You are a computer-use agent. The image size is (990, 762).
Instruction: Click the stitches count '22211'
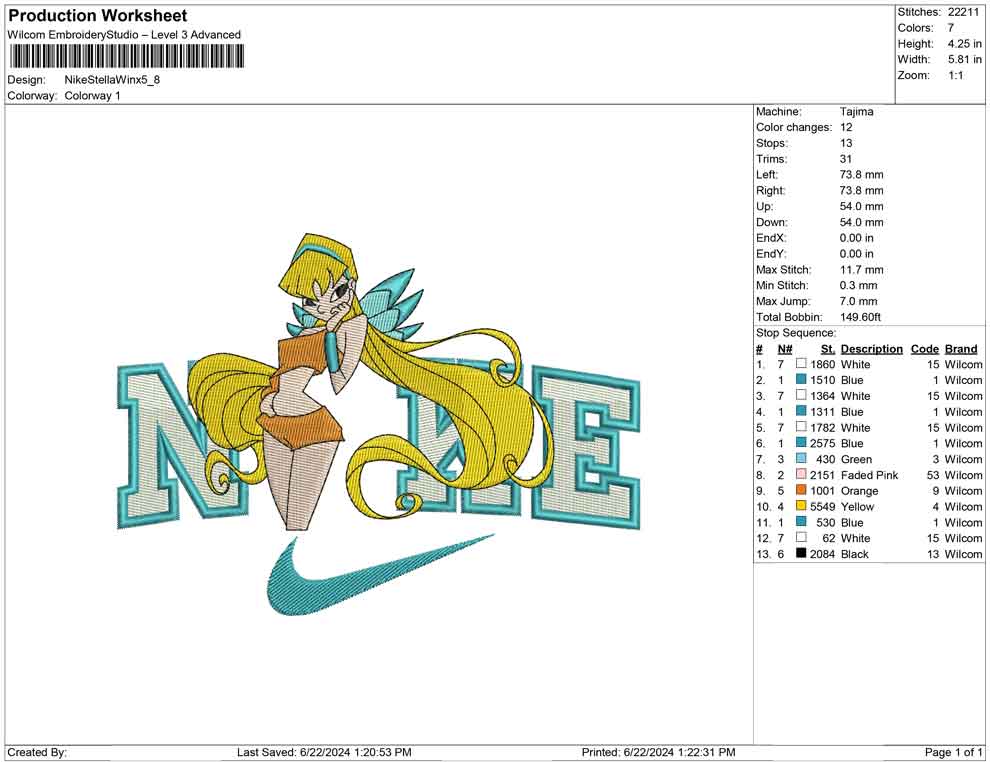[x=963, y=12]
